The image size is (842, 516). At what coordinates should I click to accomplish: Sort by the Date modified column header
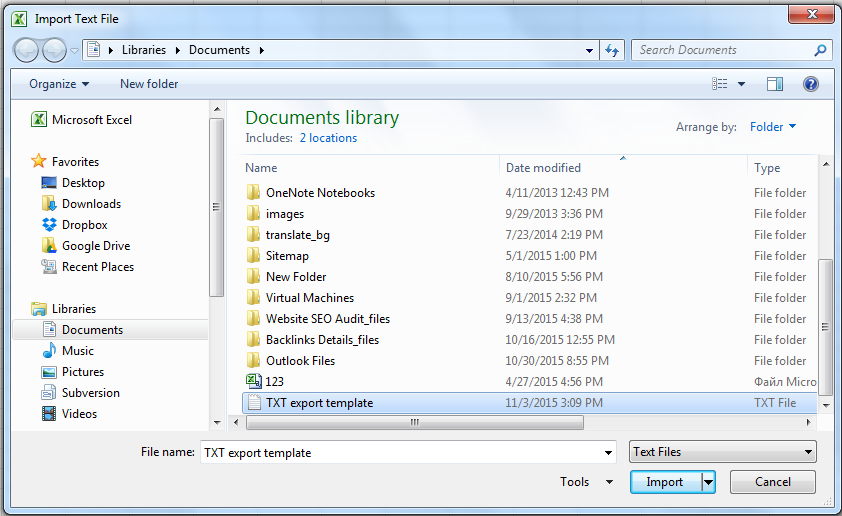coord(543,168)
